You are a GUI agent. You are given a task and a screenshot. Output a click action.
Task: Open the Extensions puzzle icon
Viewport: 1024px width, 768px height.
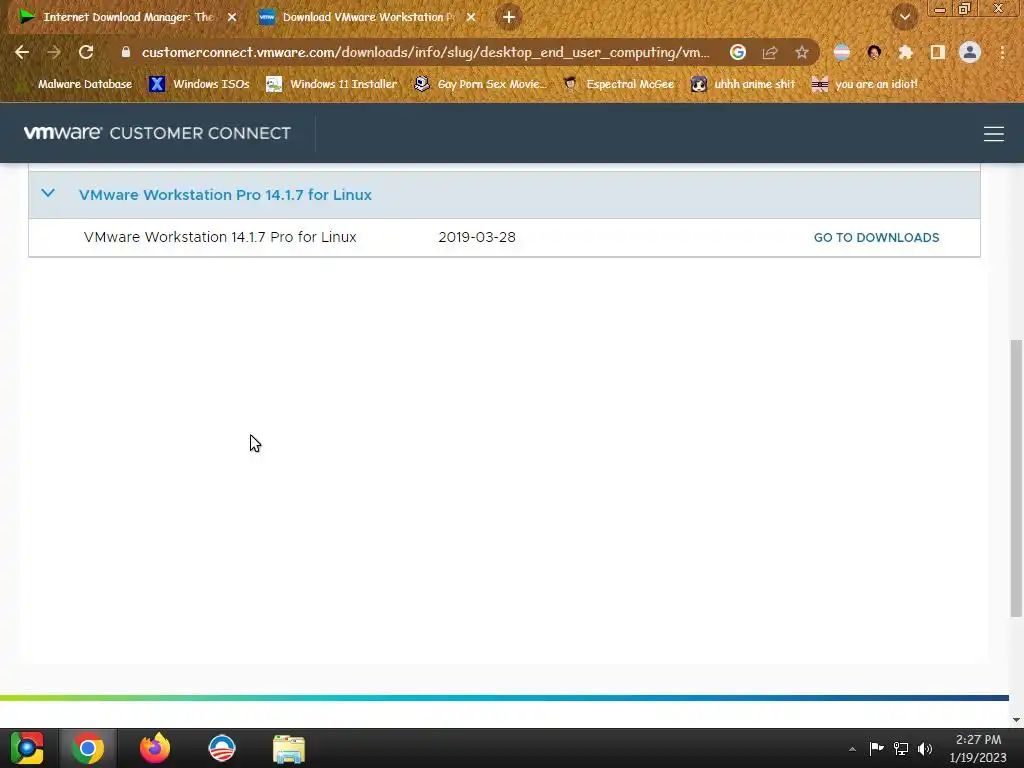(x=906, y=52)
